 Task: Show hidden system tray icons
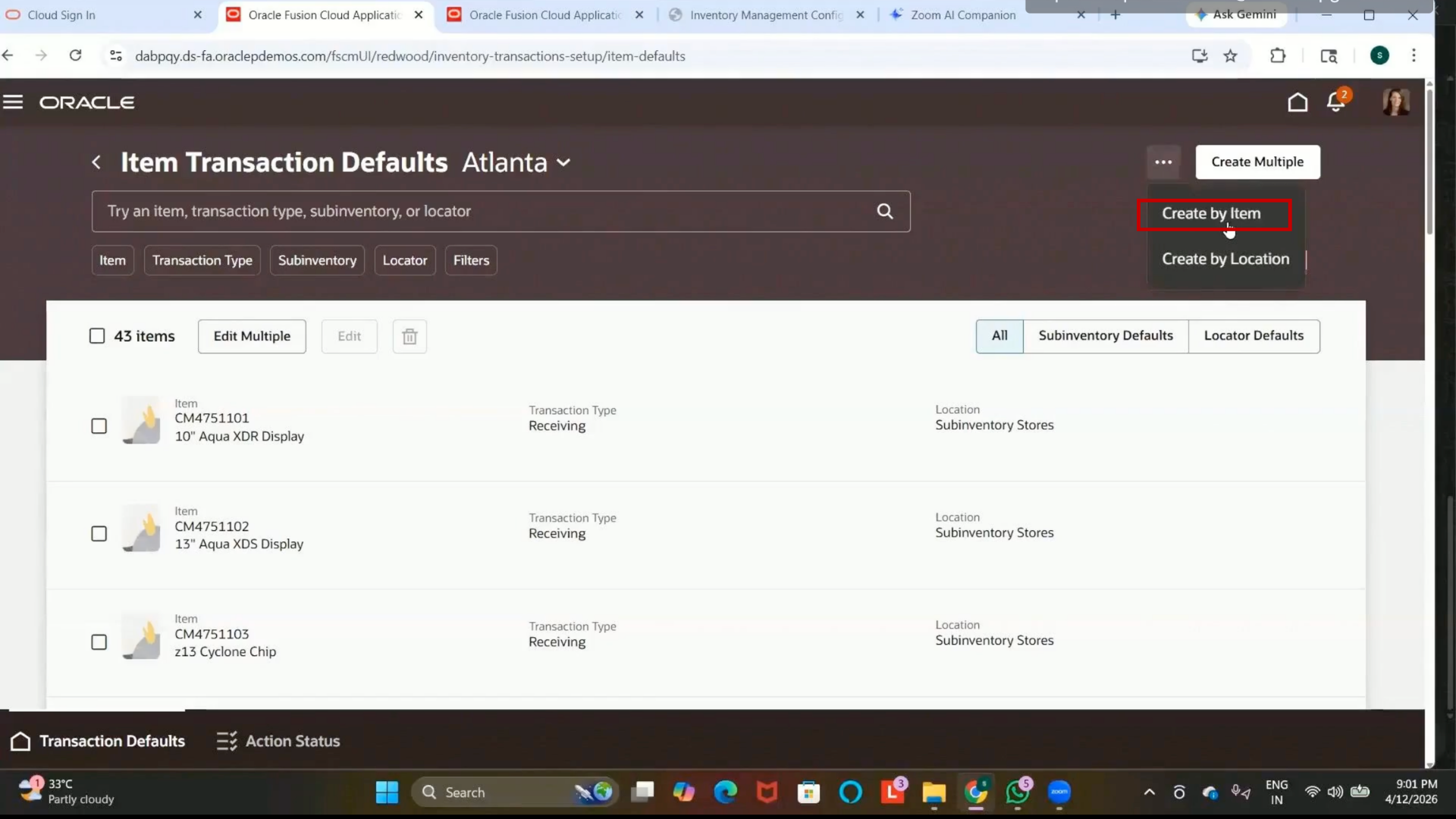tap(1150, 792)
